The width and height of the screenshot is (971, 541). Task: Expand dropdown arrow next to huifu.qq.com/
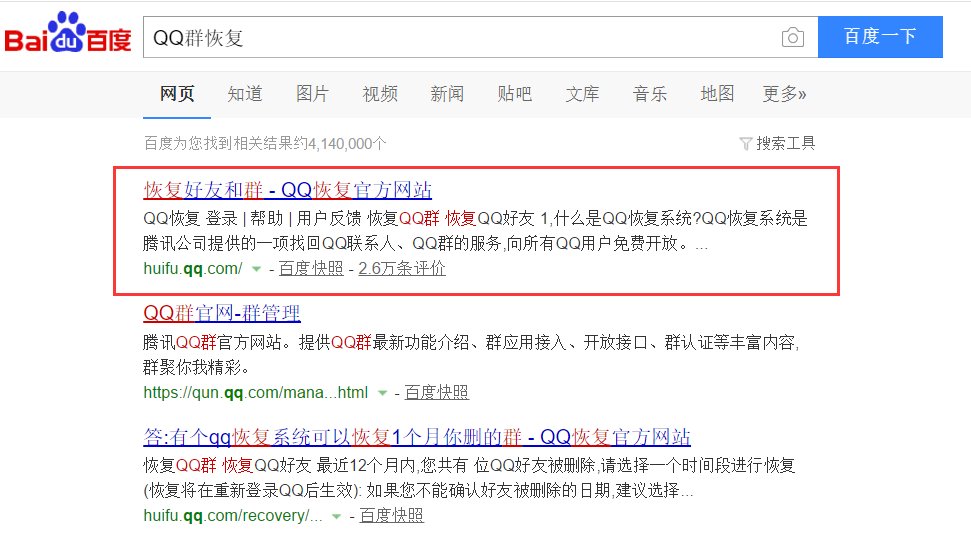[256, 269]
